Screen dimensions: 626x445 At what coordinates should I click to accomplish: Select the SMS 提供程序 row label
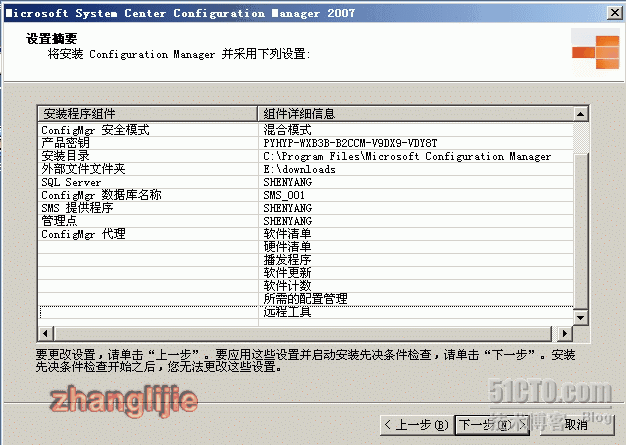coord(77,208)
